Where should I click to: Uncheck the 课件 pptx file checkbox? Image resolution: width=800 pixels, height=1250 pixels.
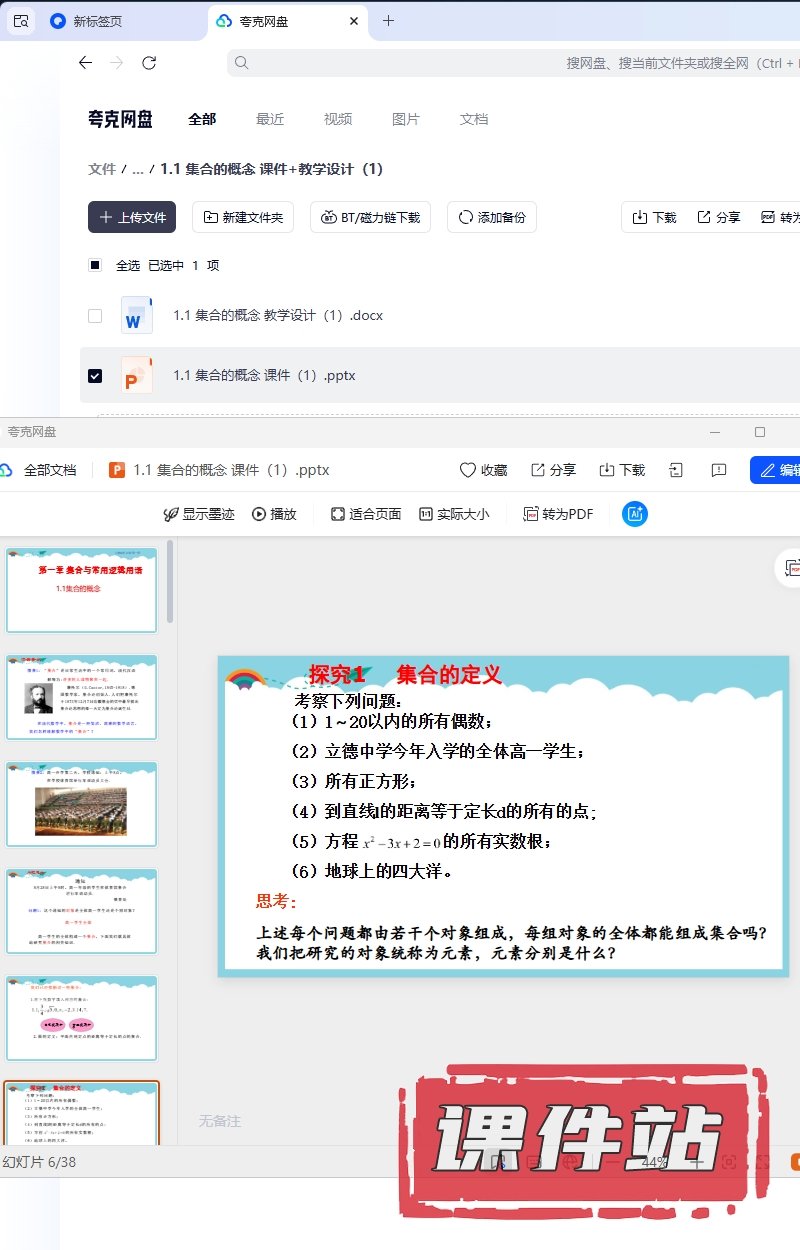[95, 376]
